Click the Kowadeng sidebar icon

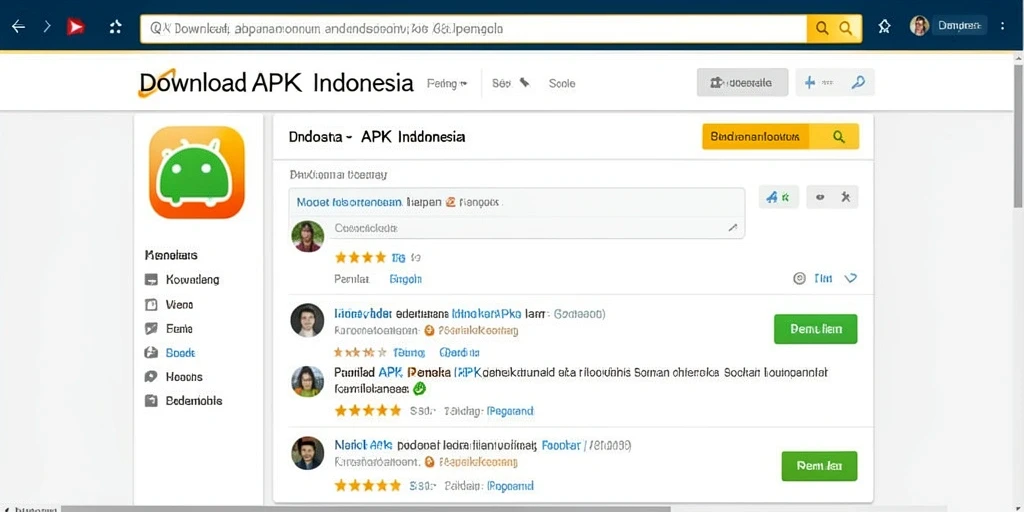151,280
